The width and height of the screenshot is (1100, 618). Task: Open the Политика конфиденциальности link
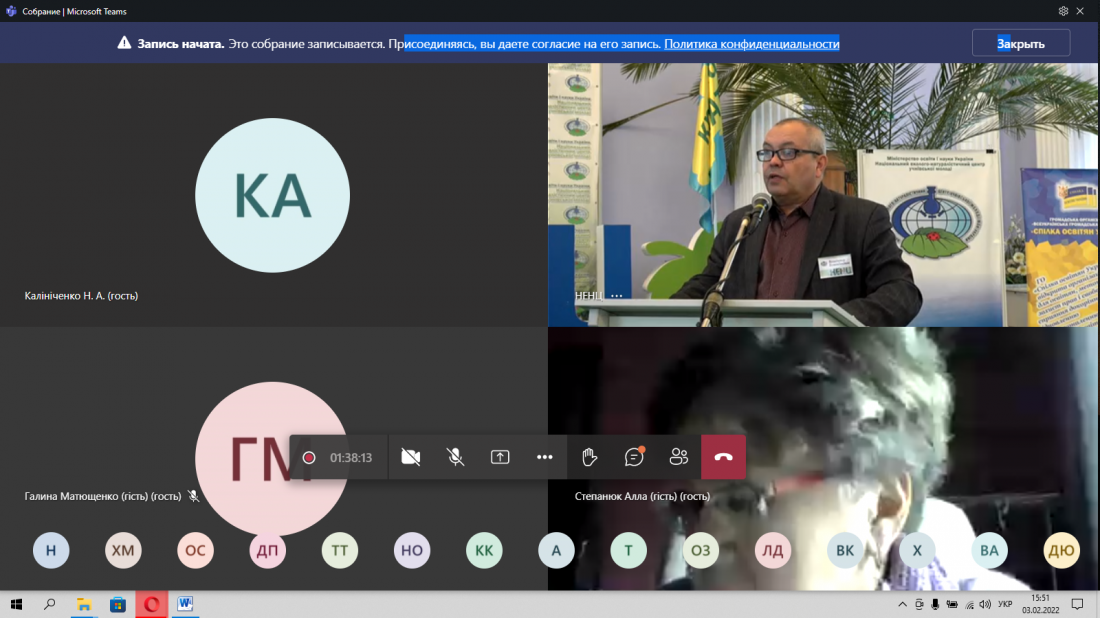click(x=751, y=43)
